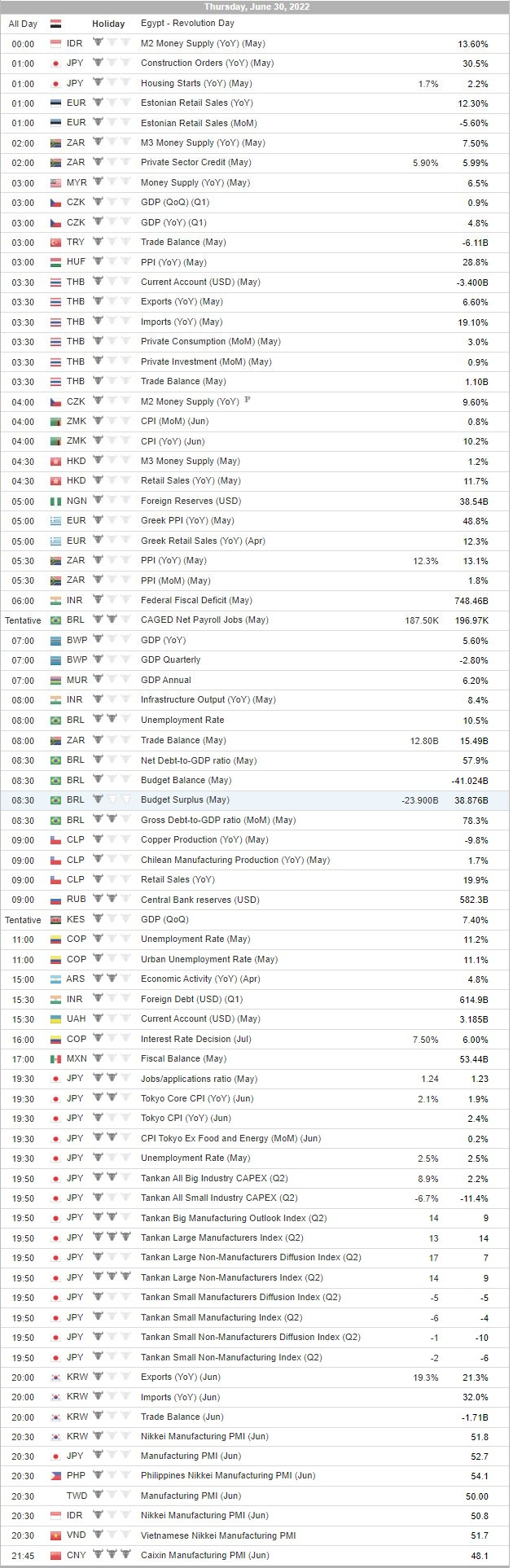
Task: Open the Housing Starts (YoY) (May) event
Action: point(196,83)
